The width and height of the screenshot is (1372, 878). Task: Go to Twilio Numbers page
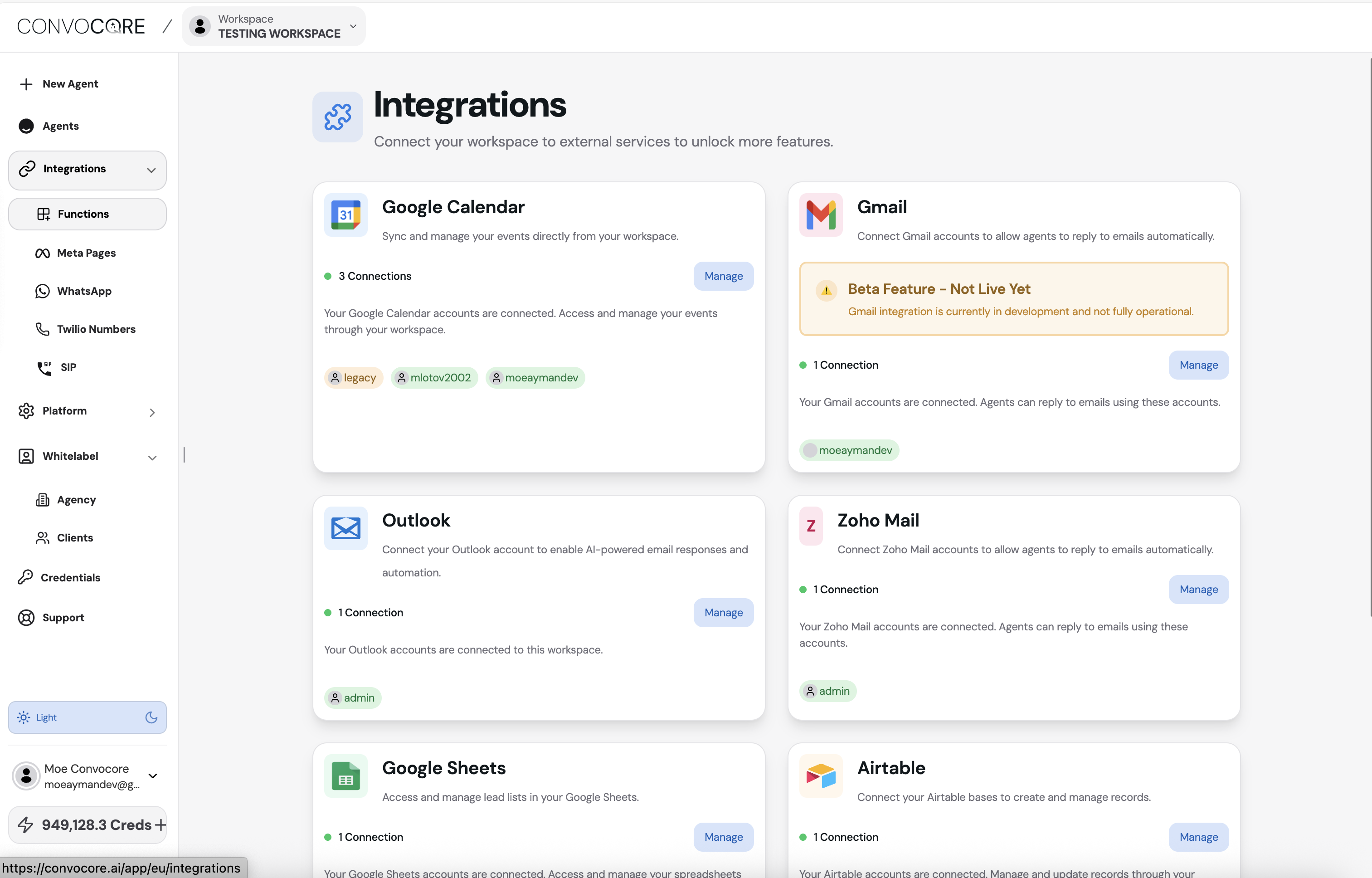tap(96, 329)
